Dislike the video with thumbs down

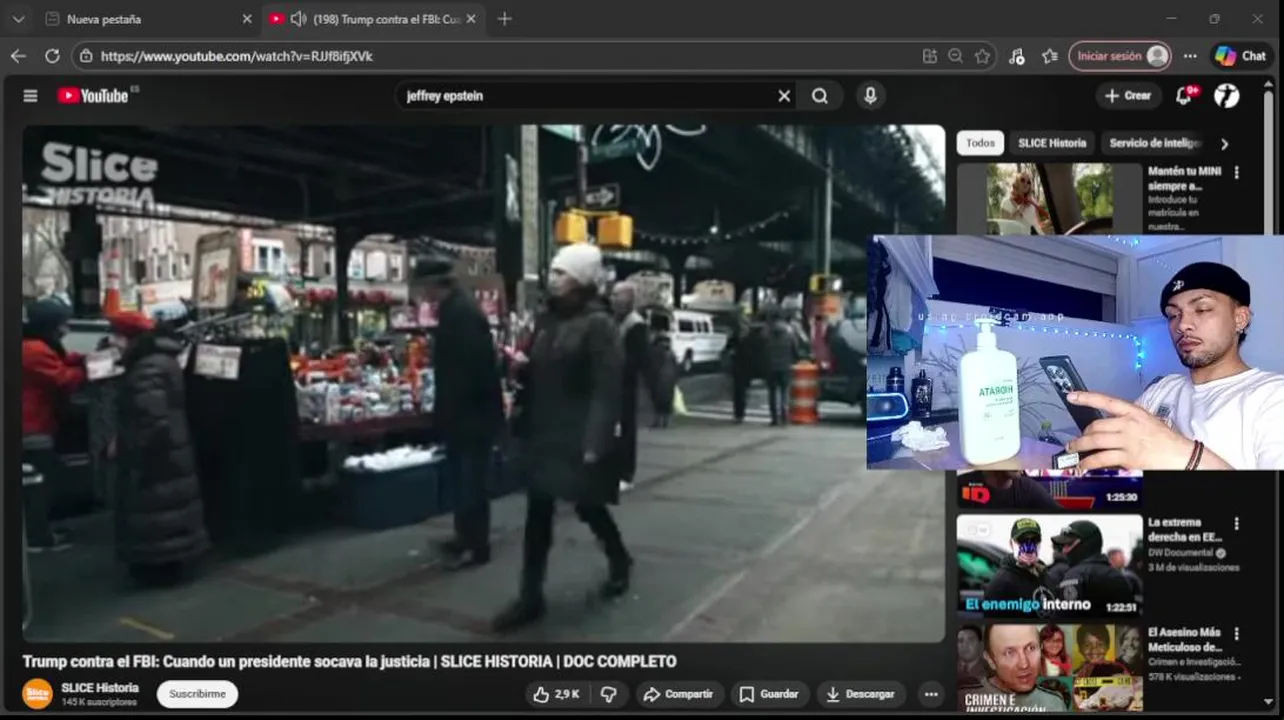coord(608,694)
